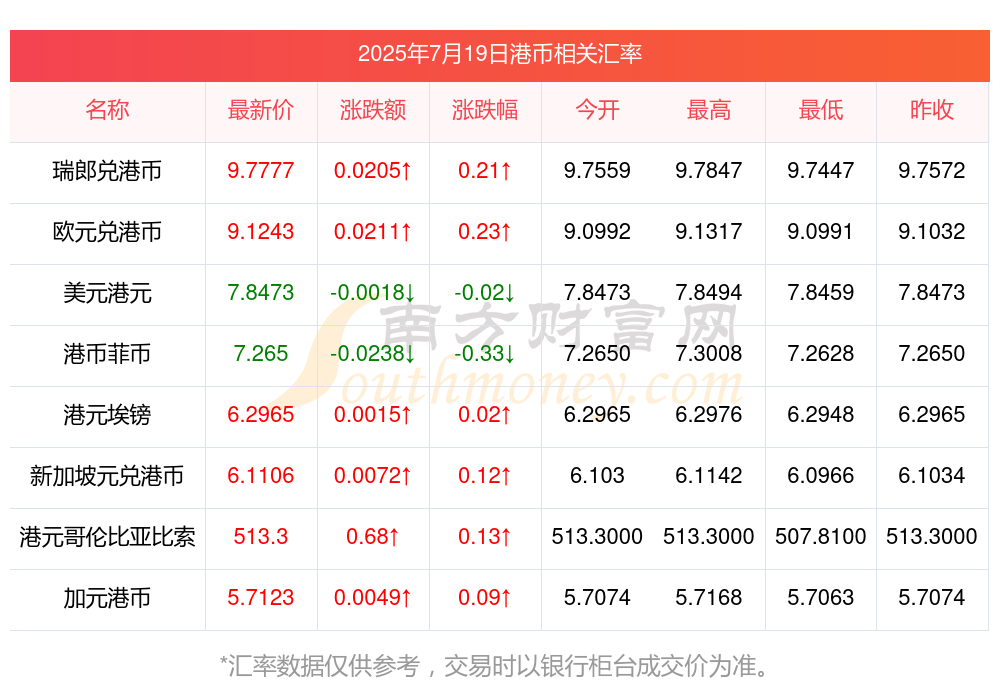The width and height of the screenshot is (1000, 698).
Task: Click opening value 9.0992
Action: (x=597, y=232)
